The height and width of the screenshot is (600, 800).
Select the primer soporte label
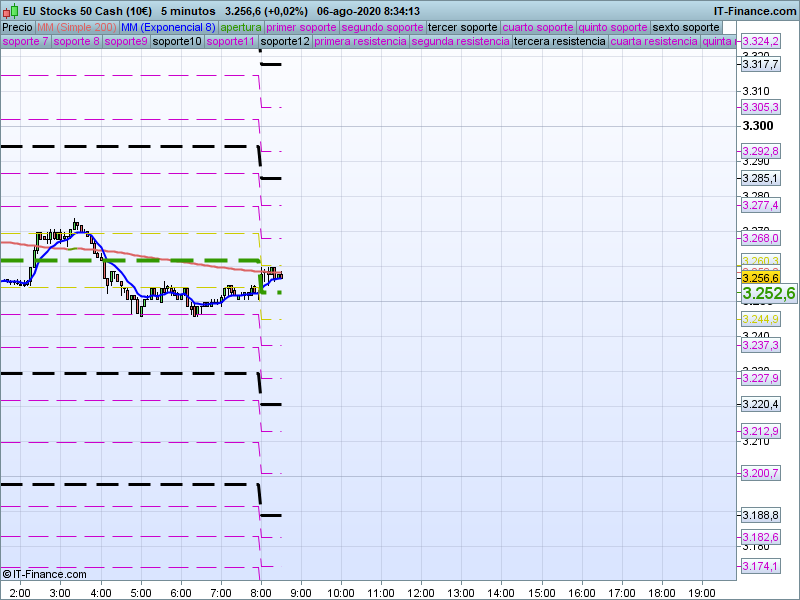click(x=301, y=27)
